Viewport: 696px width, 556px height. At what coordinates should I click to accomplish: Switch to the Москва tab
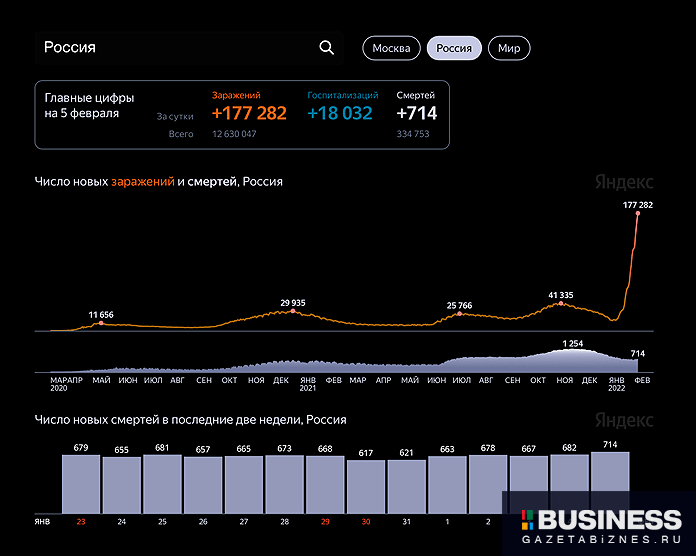tap(391, 48)
